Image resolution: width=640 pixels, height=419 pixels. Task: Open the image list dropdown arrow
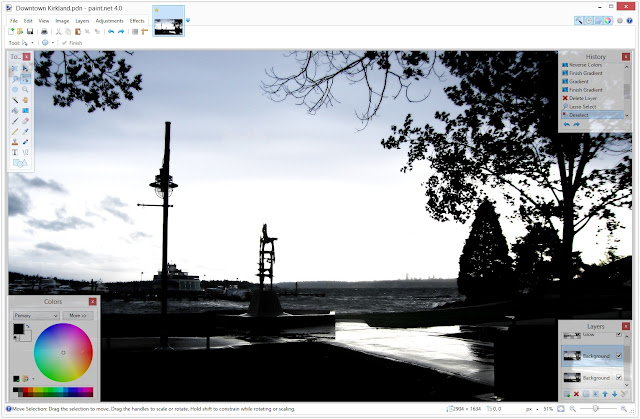pyautogui.click(x=188, y=20)
